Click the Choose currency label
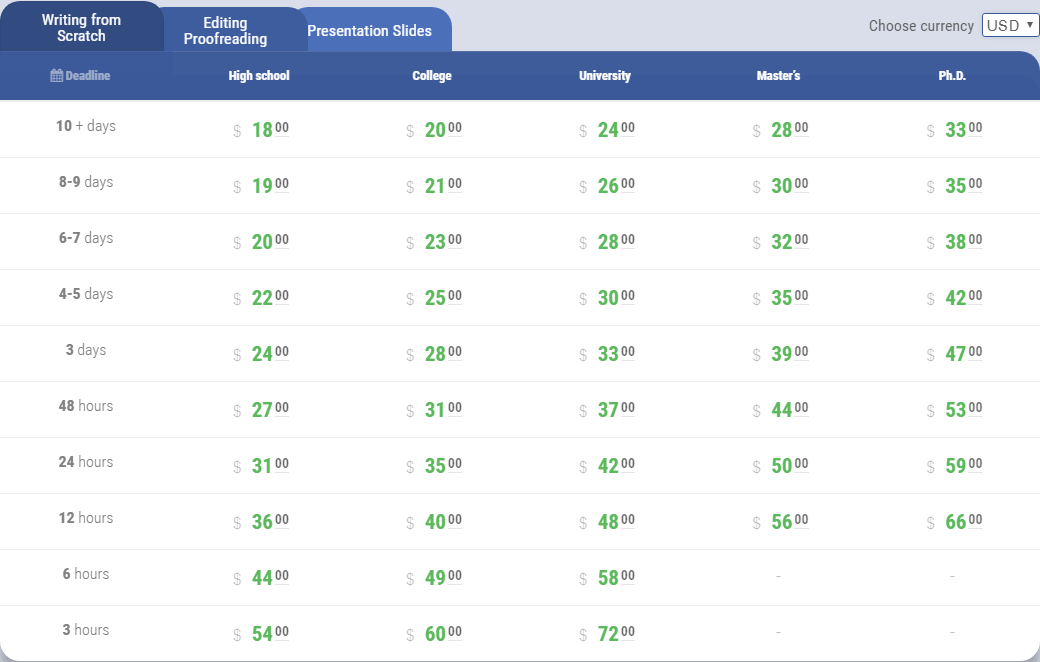 pyautogui.click(x=921, y=26)
